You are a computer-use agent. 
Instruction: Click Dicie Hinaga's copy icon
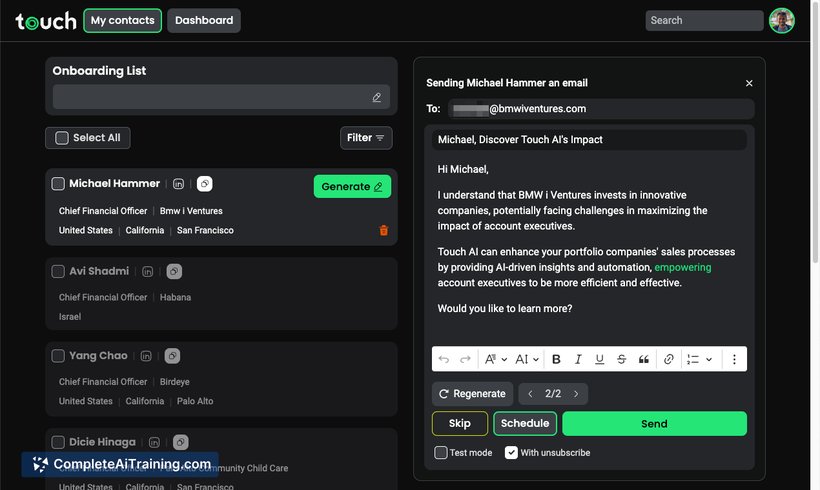click(180, 442)
